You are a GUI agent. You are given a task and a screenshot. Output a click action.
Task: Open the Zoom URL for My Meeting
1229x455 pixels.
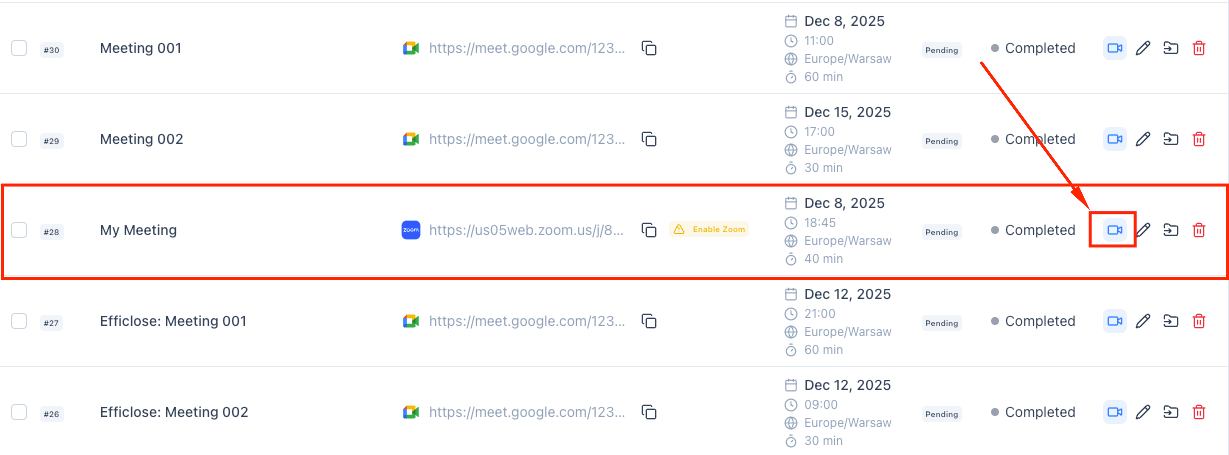point(527,230)
